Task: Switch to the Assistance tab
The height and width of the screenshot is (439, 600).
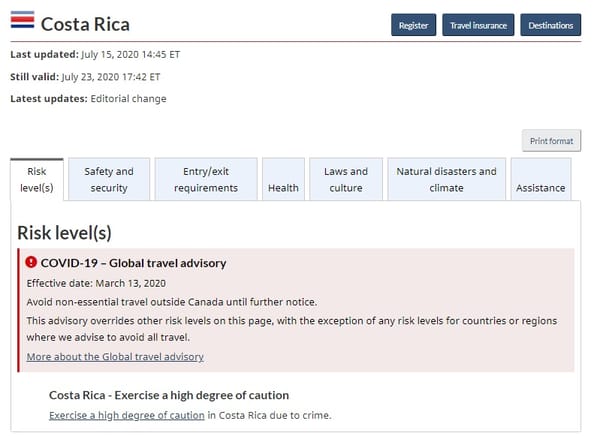Action: (541, 180)
